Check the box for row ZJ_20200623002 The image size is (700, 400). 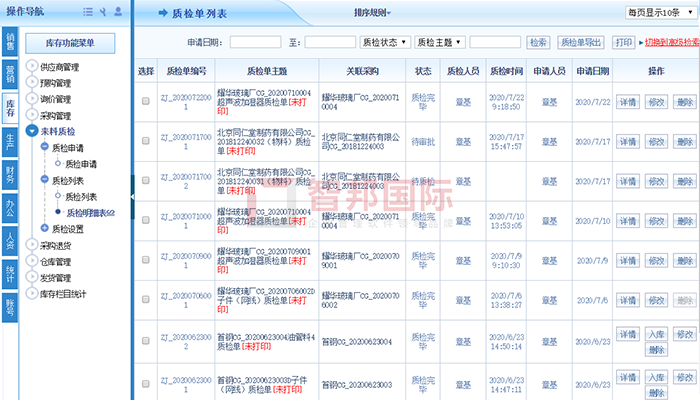click(146, 341)
